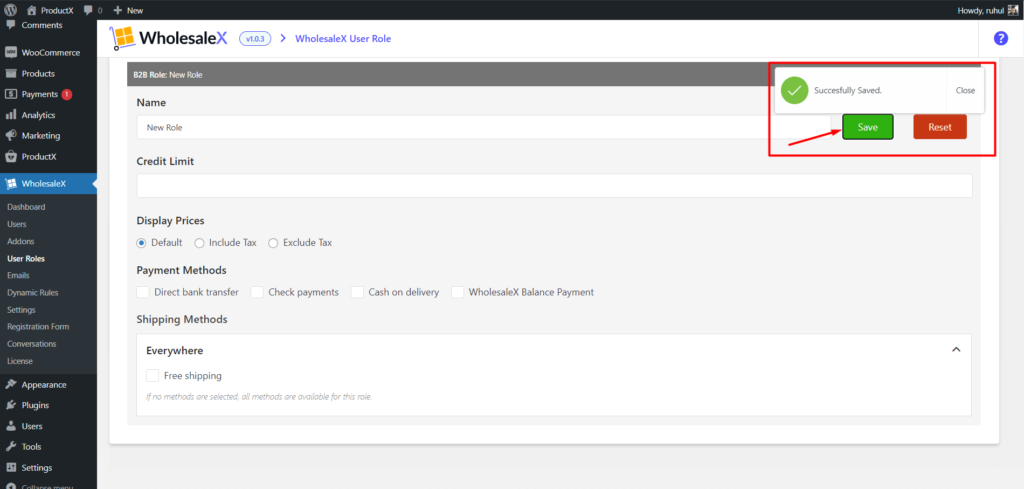Click the WholesaleX sidebar icon
This screenshot has height=489, width=1024.
[10, 183]
